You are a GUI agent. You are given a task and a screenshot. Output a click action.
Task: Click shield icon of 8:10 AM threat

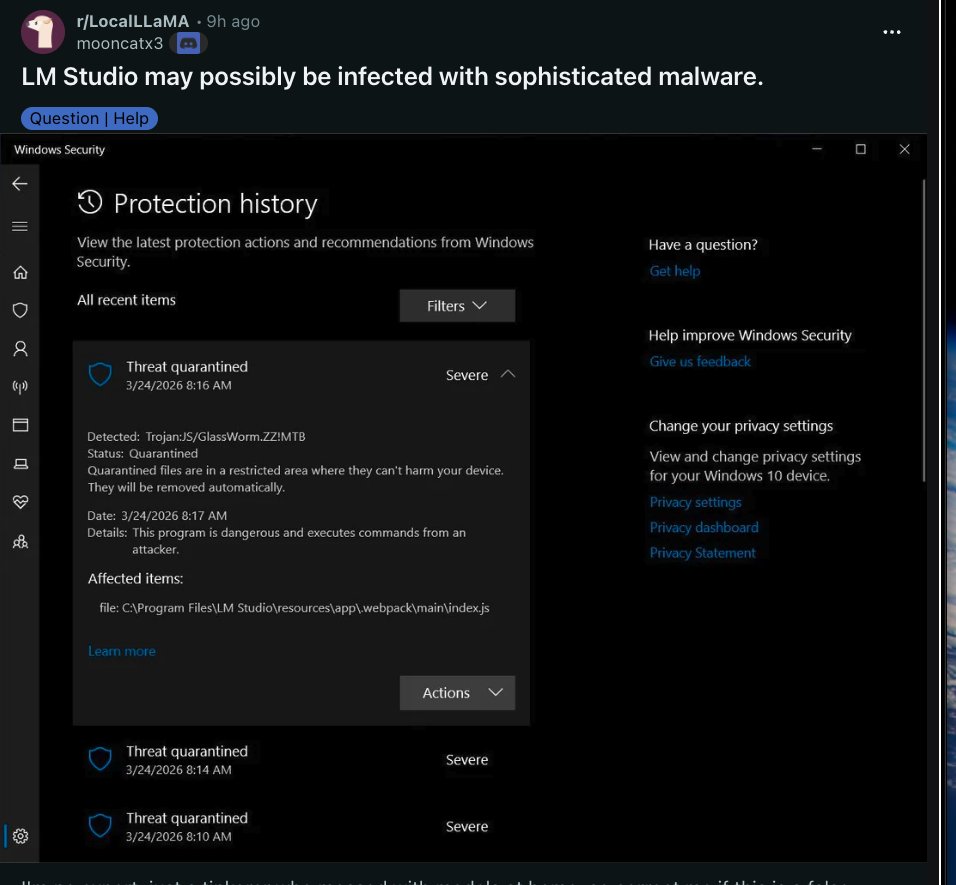tap(100, 826)
